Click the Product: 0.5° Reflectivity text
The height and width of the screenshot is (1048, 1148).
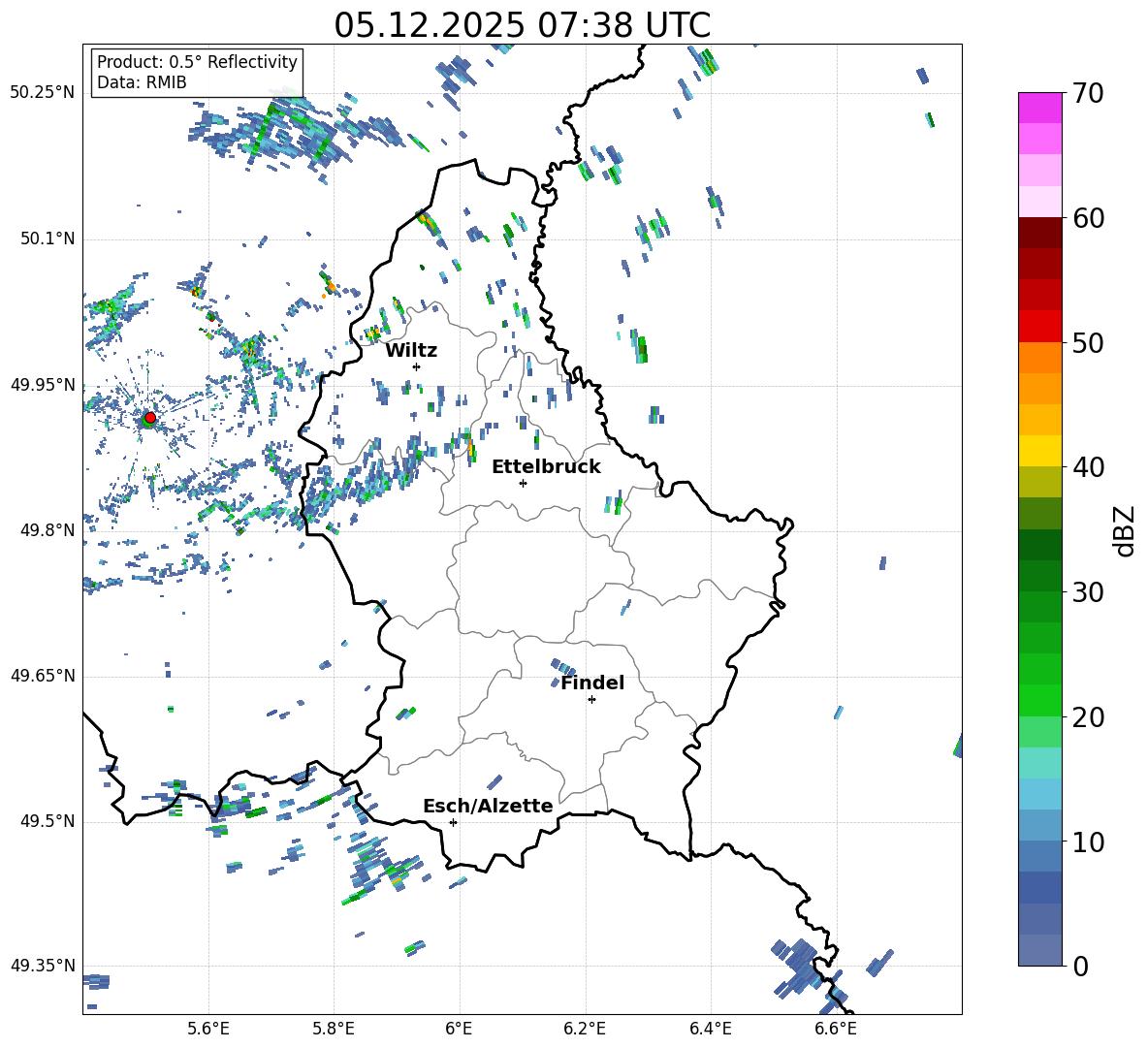point(197,62)
